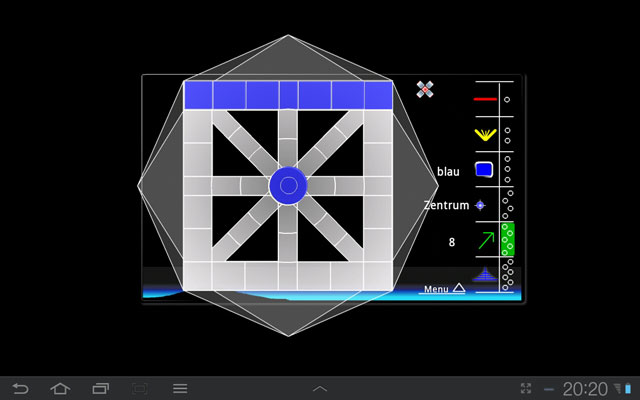
Task: Select the yellow fan rays icon
Action: [x=485, y=135]
